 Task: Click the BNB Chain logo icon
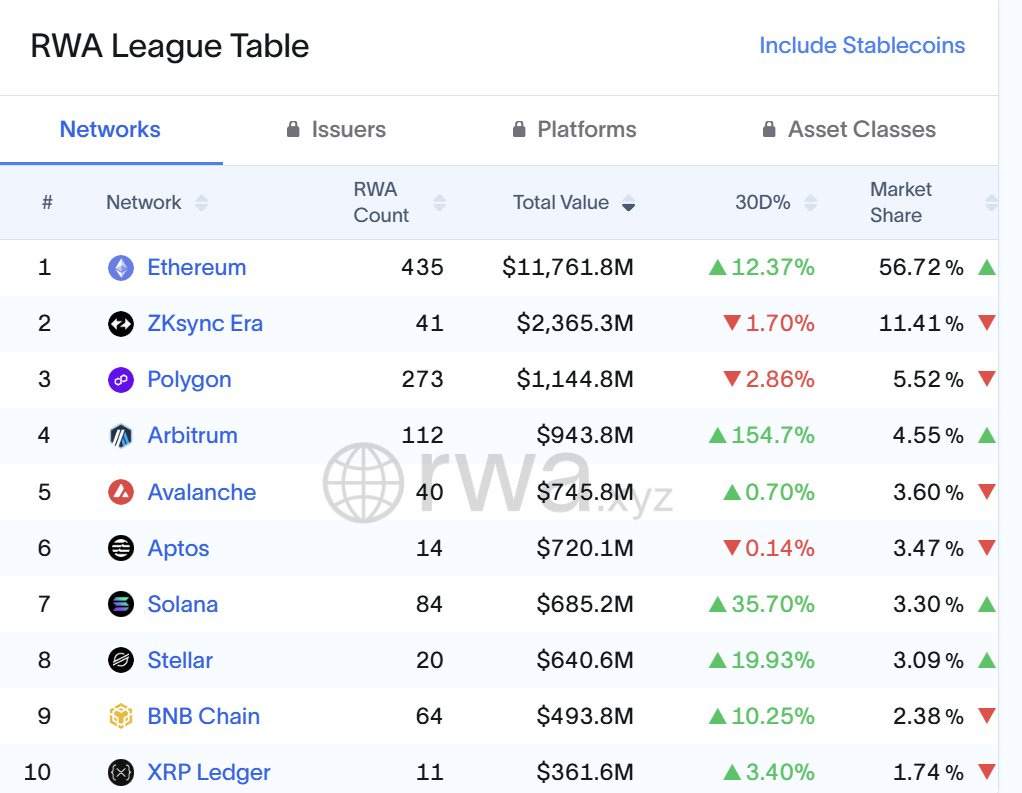(120, 716)
